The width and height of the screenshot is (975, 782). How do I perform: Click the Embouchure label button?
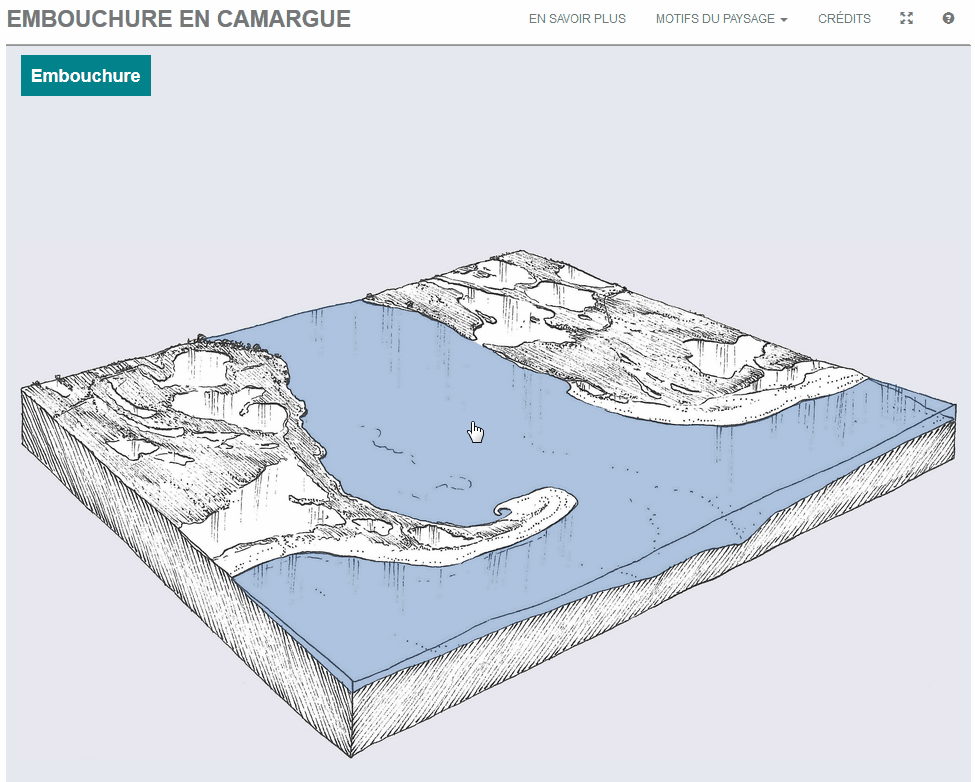click(86, 75)
